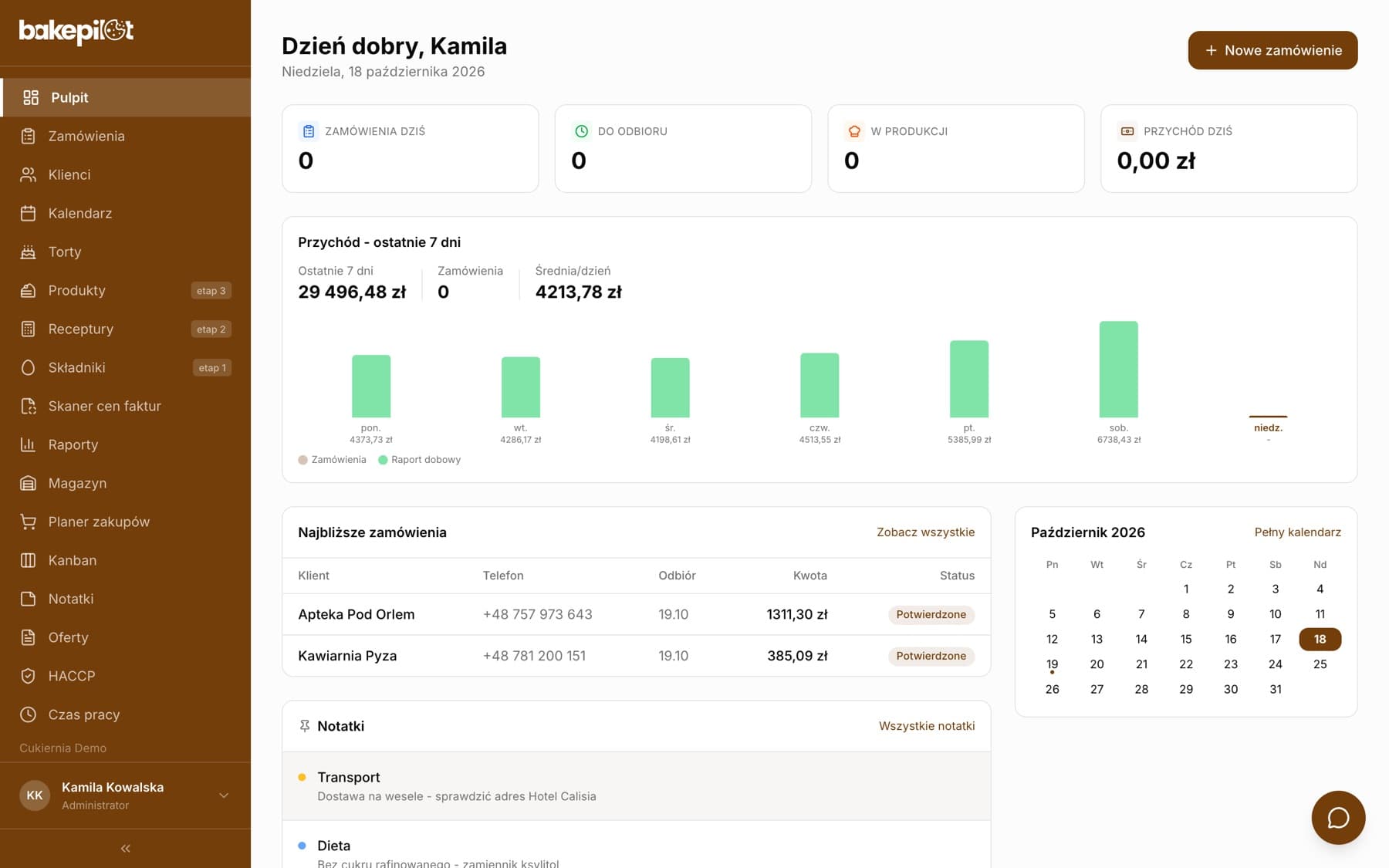Image resolution: width=1389 pixels, height=868 pixels.
Task: Click the Friday (pt.) revenue bar
Action: (x=969, y=379)
